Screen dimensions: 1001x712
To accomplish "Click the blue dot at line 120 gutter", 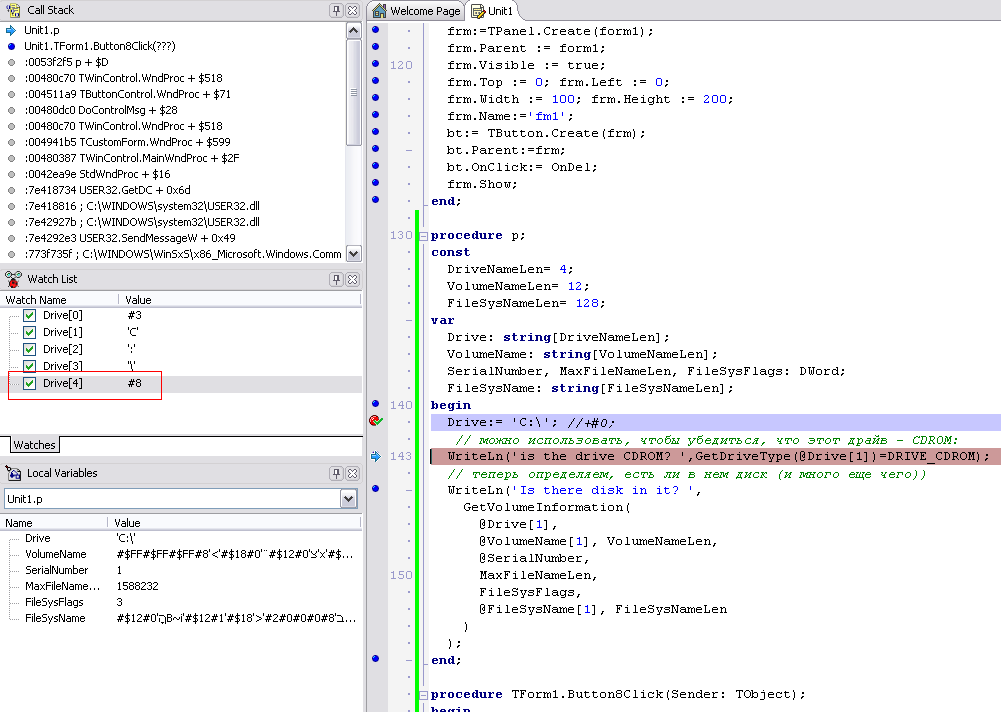I will tap(376, 65).
